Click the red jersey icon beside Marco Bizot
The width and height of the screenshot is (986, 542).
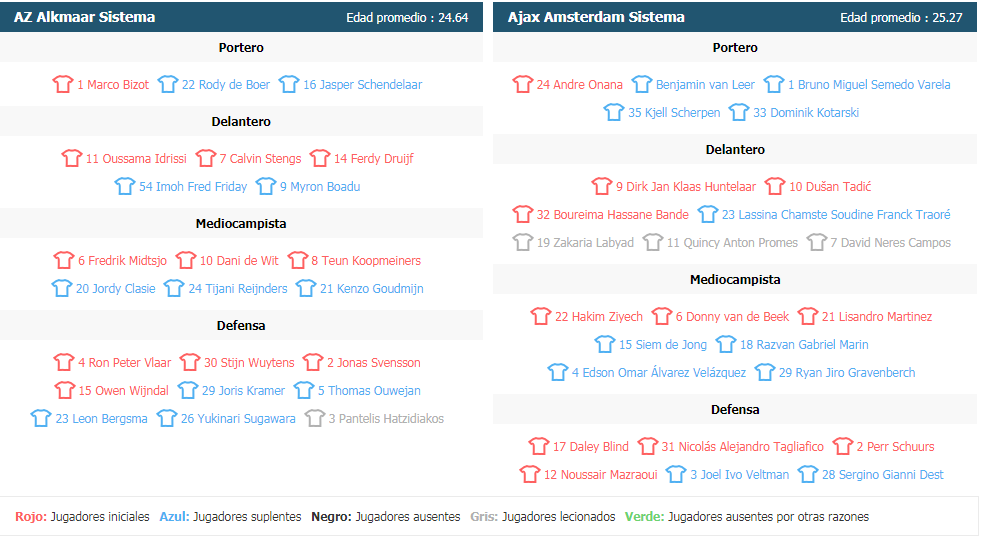(x=63, y=84)
